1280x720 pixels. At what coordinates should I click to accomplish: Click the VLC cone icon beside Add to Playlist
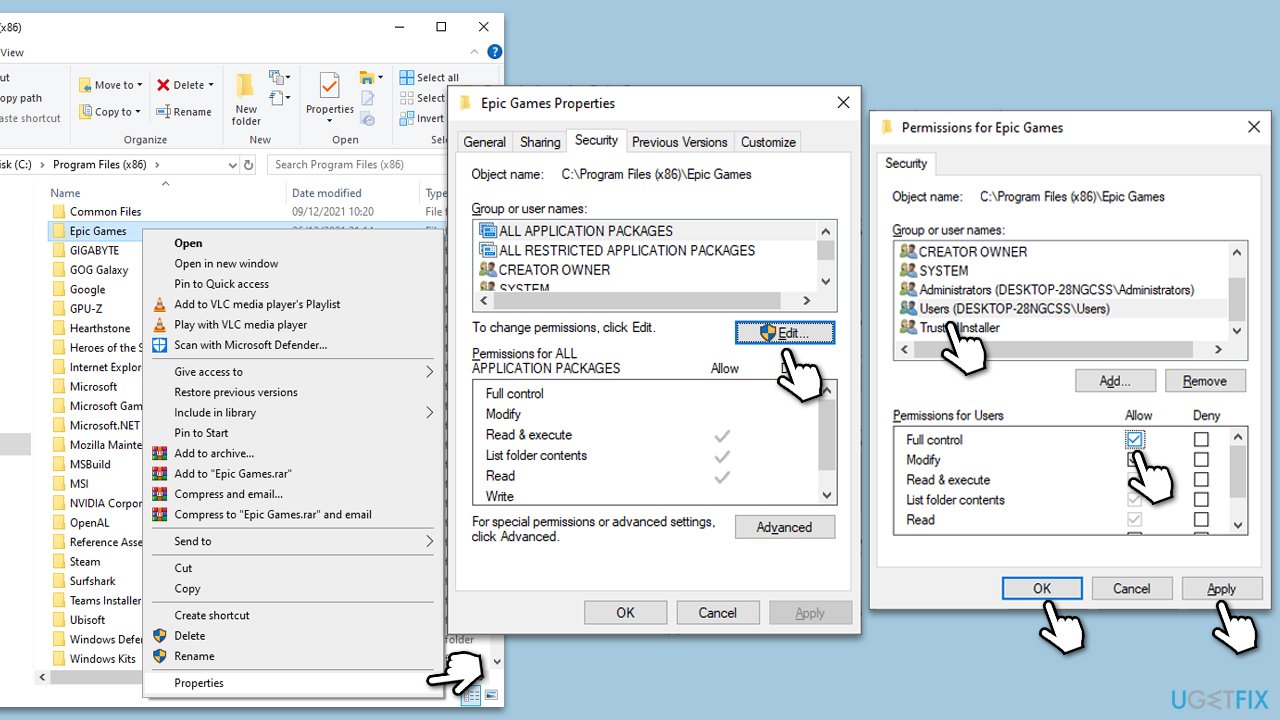click(159, 304)
